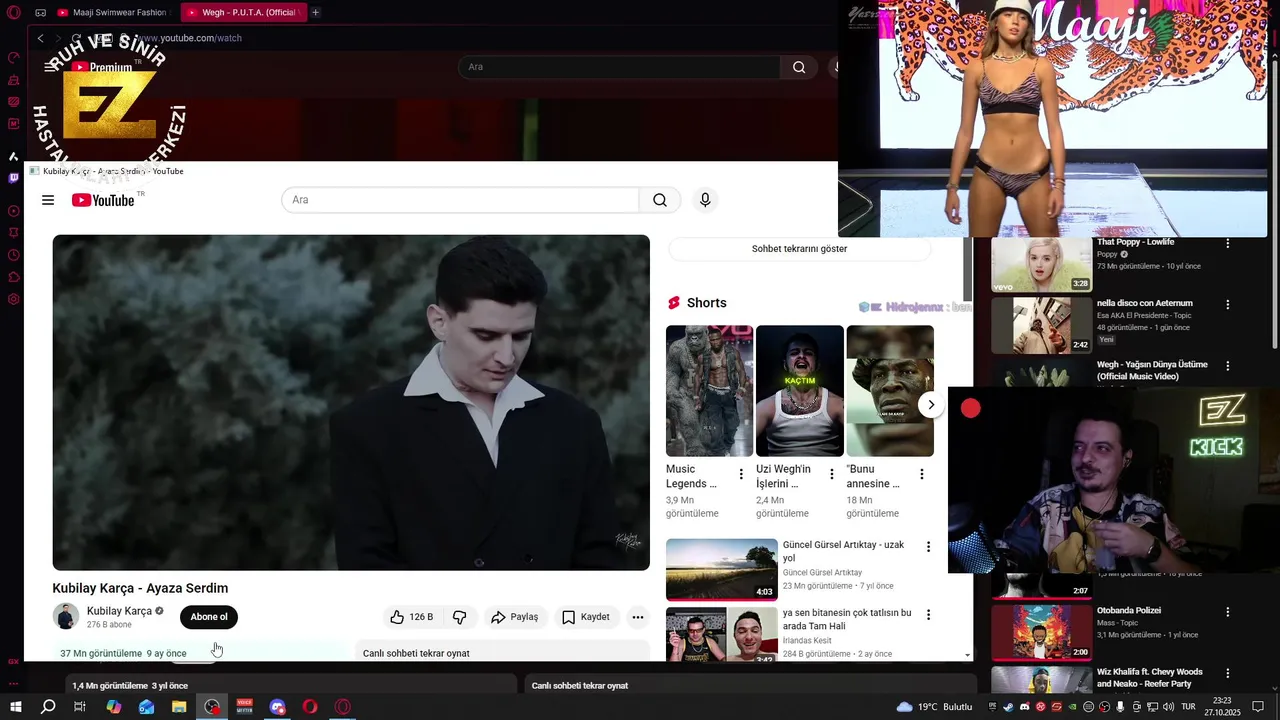Play Güncel Gürsel Artıktay - uzak yol

722,569
